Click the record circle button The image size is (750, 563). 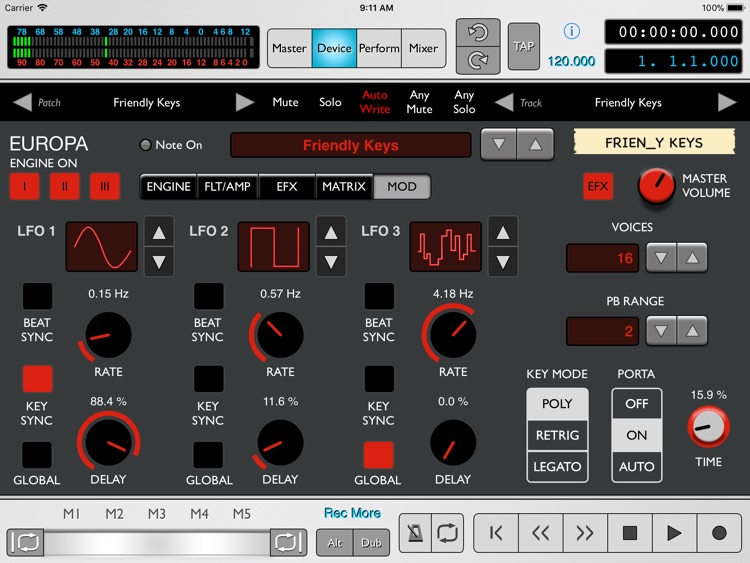tap(719, 533)
